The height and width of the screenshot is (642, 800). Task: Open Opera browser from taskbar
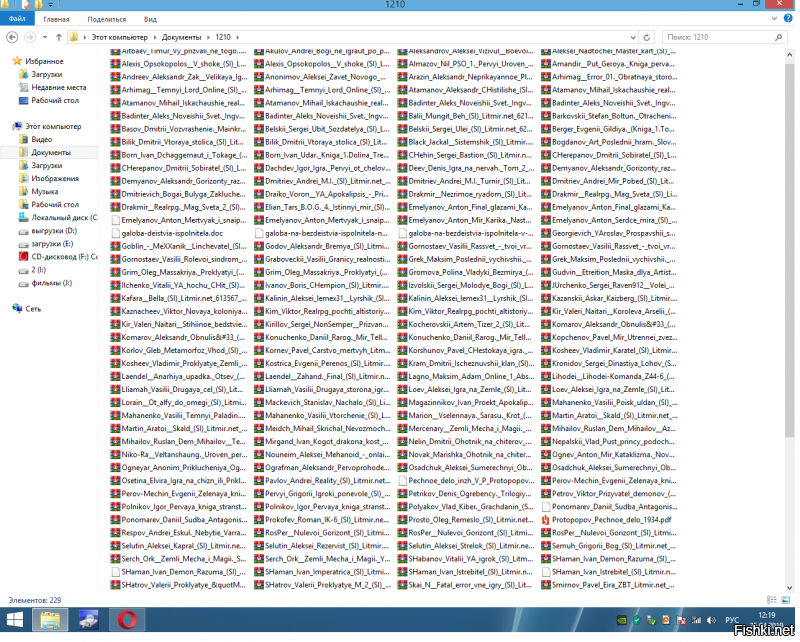point(127,620)
